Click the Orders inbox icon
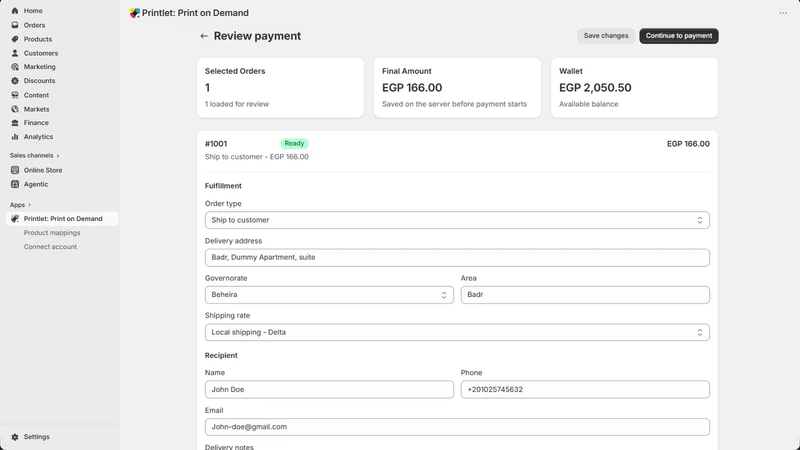 click(x=15, y=25)
